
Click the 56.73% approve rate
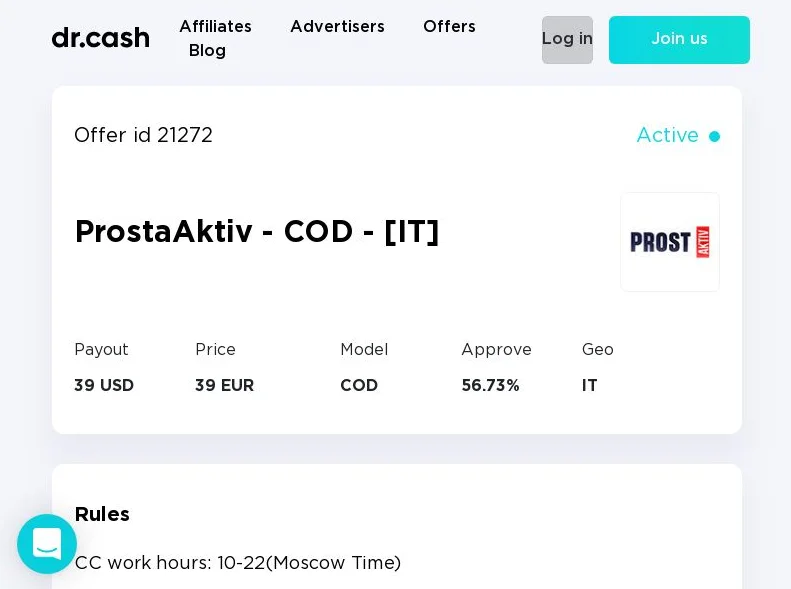pos(490,386)
